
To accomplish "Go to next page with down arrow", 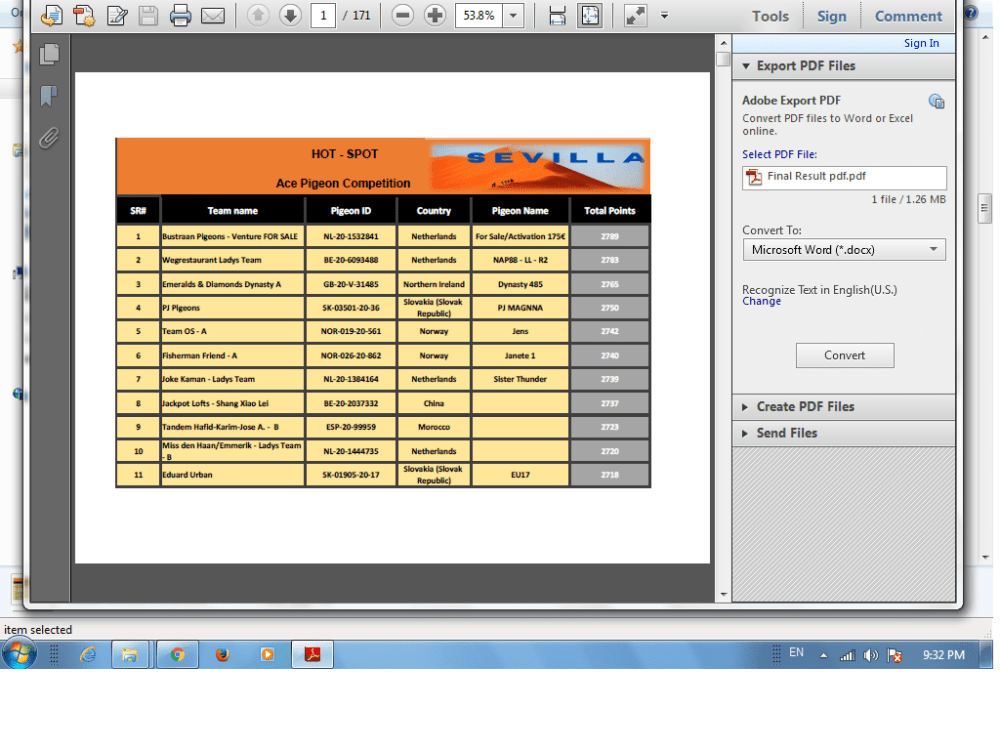I will click(x=290, y=16).
